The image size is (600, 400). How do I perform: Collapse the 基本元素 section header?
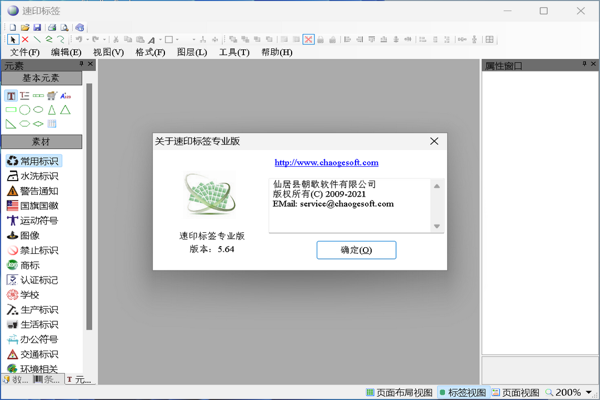click(41, 78)
